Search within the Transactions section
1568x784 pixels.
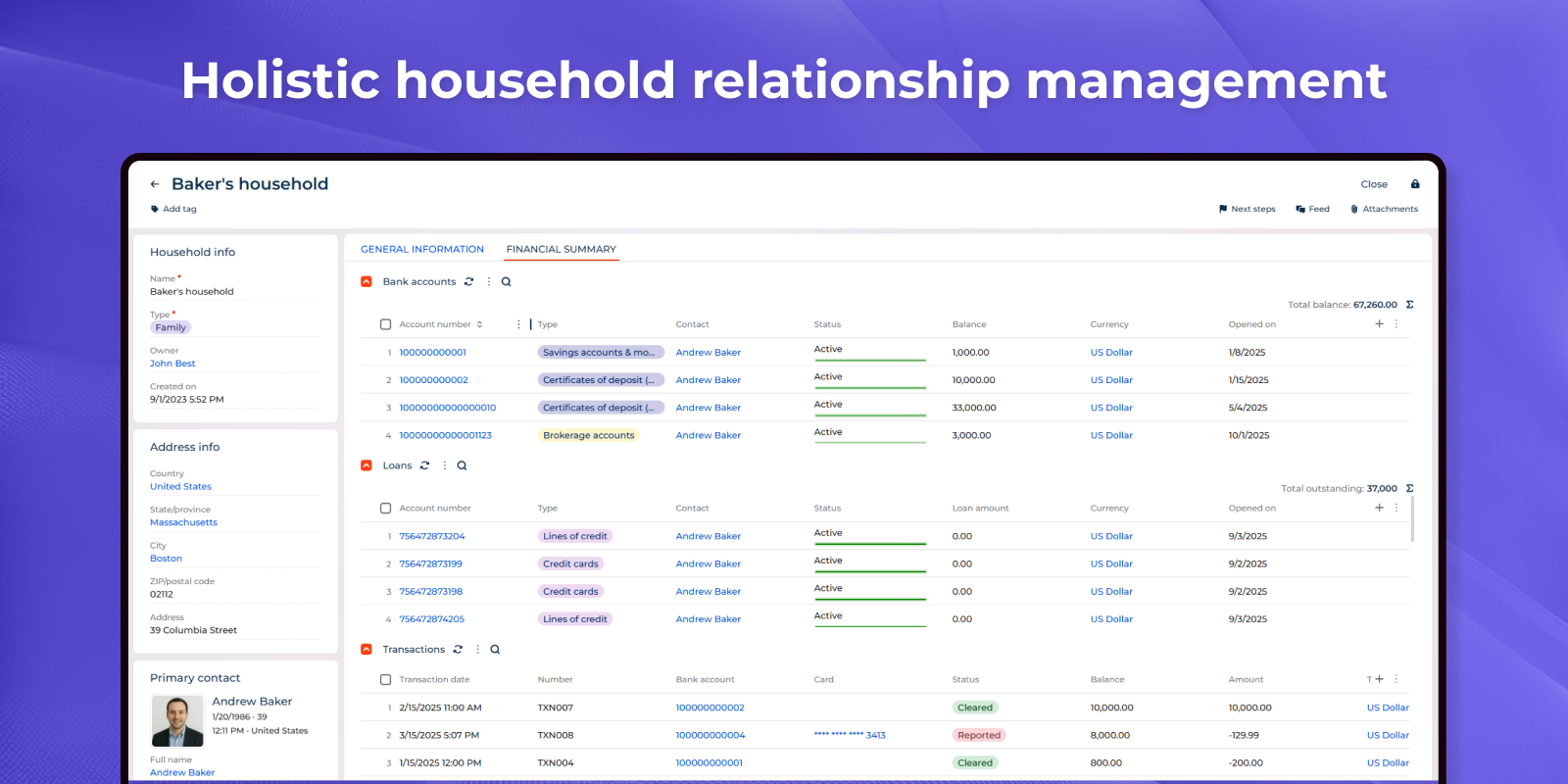point(495,650)
